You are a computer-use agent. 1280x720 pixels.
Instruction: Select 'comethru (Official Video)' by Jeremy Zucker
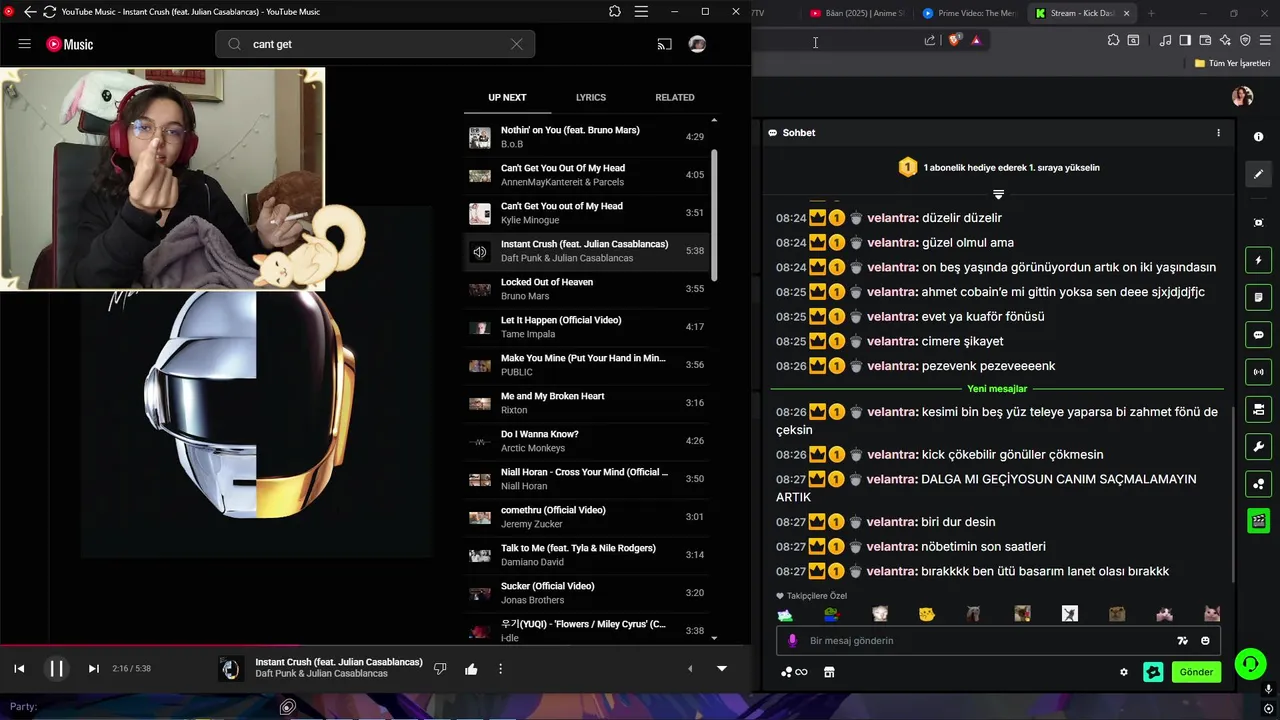587,517
